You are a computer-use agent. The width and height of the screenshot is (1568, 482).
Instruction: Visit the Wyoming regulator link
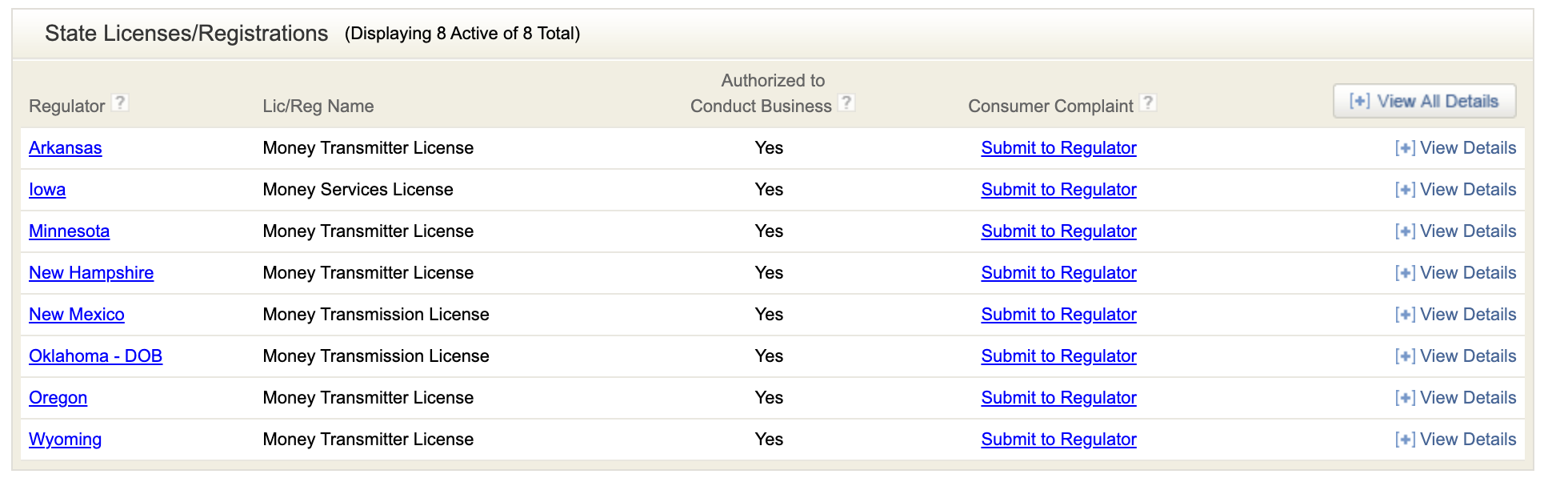(65, 440)
